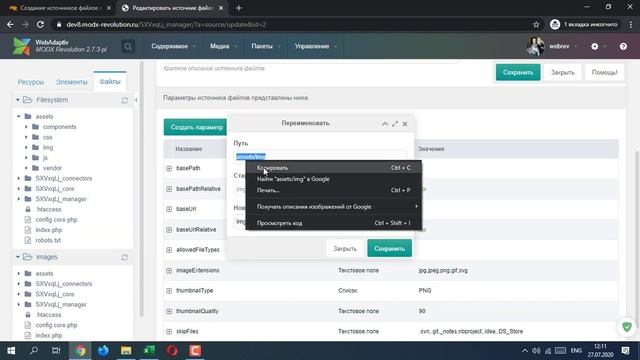640x360 pixels.
Task: Close the Rename dialog with X
Action: pos(405,124)
